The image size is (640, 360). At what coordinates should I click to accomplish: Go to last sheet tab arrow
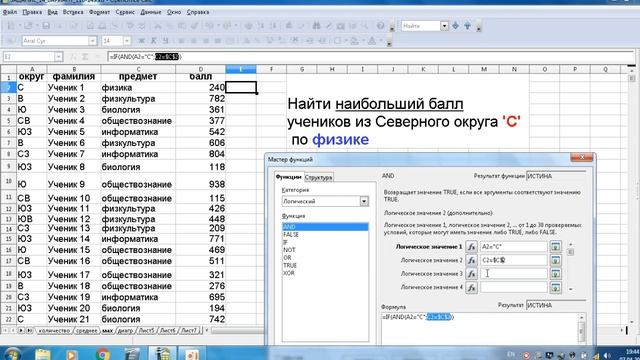(29, 330)
